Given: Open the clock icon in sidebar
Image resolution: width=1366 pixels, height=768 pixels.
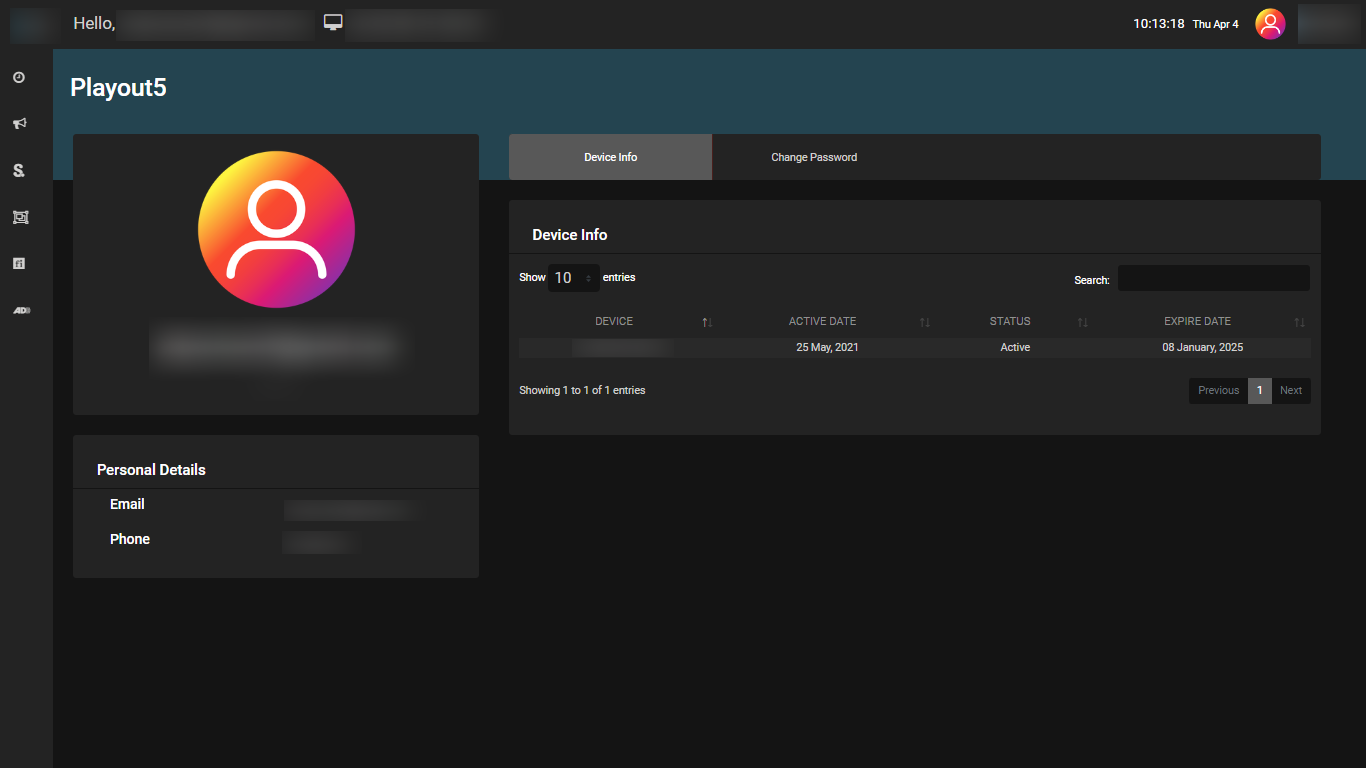Looking at the screenshot, I should pos(19,77).
